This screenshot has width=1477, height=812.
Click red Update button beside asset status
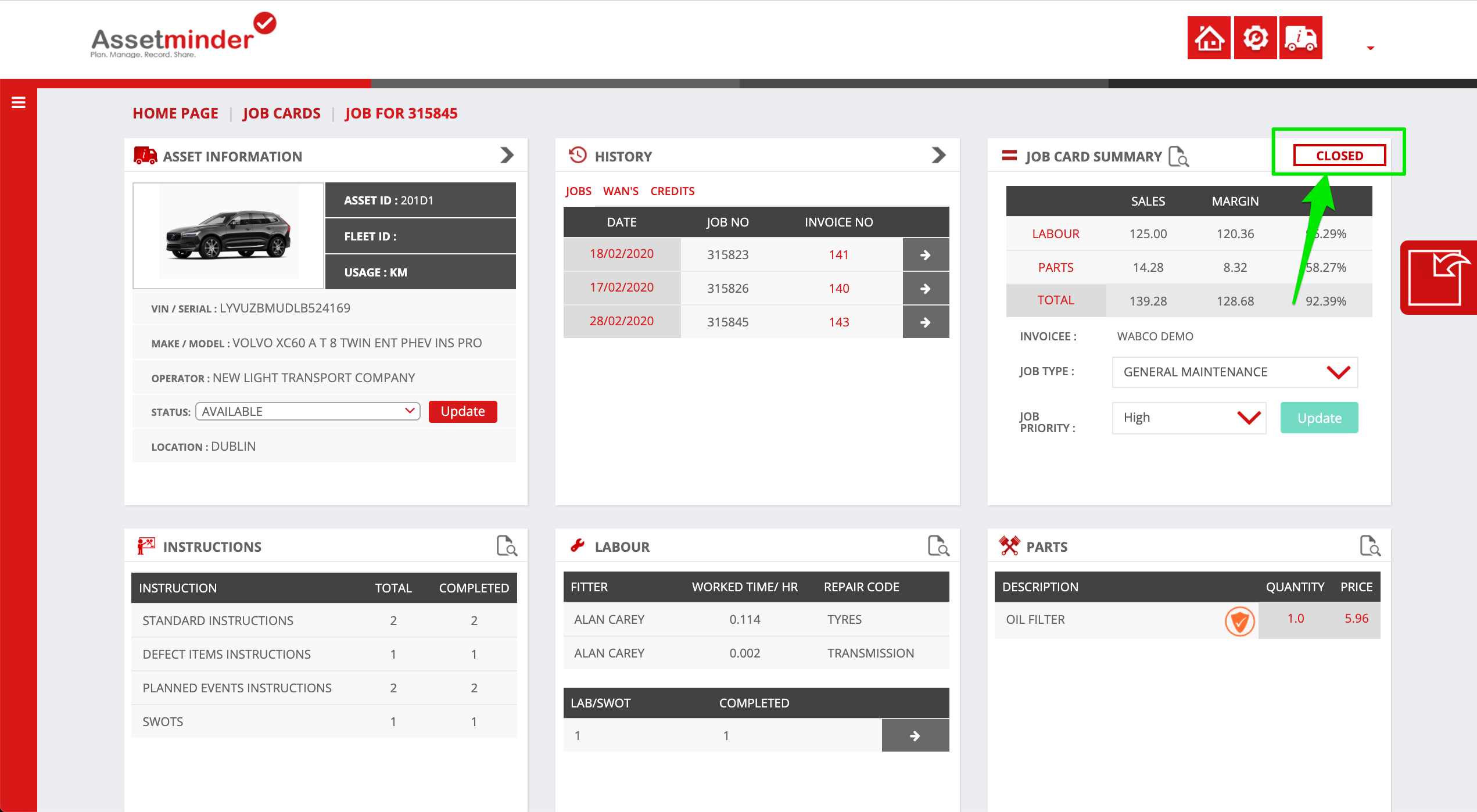coord(463,411)
